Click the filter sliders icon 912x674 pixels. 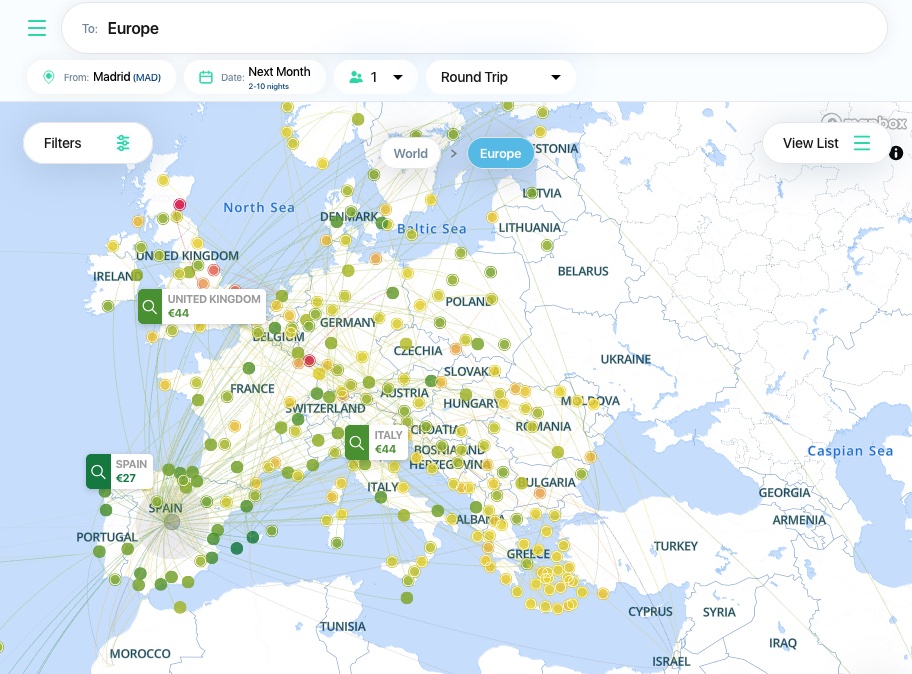123,143
